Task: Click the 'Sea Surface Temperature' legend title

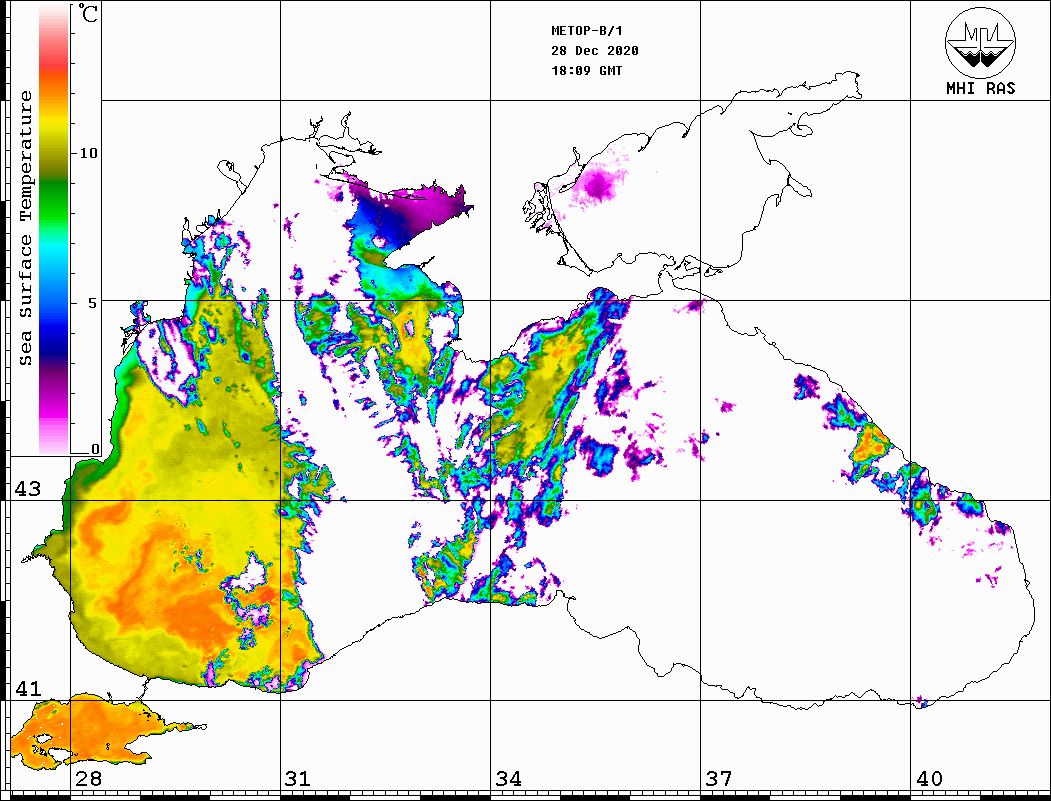Action: coord(25,228)
